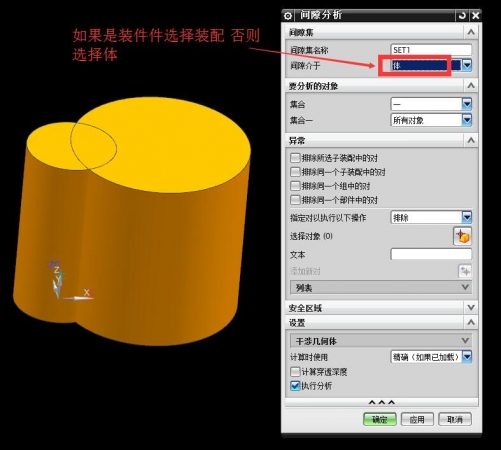This screenshot has height=450, width=501.
Task: Toggle 排除同一个部件中的对 checkbox
Action: coord(295,200)
